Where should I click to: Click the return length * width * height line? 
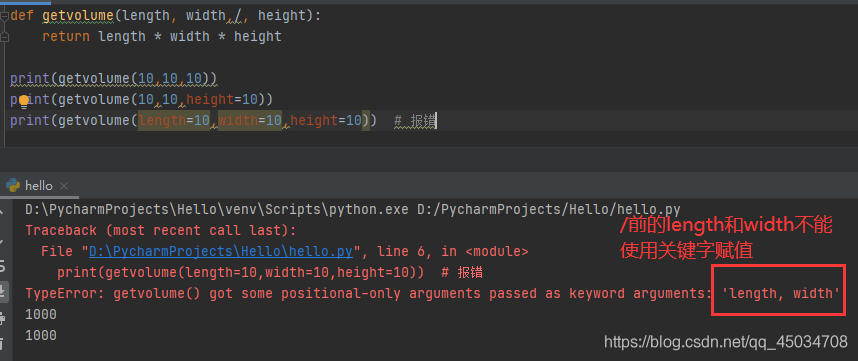162,37
